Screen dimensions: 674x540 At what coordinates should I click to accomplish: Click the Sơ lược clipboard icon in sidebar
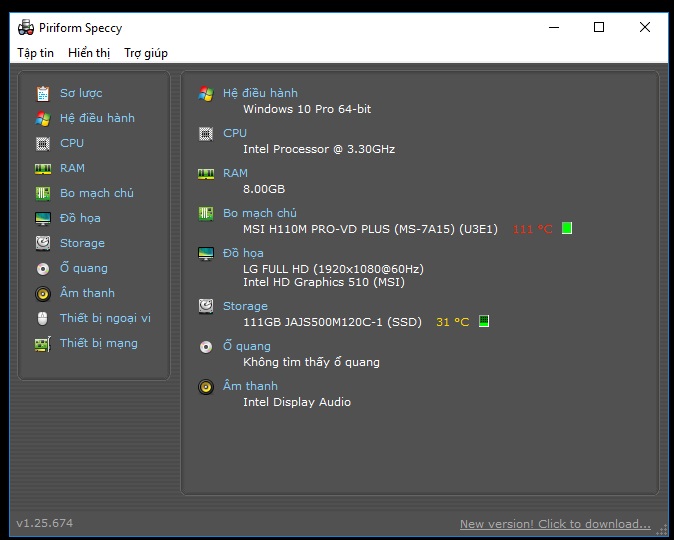point(43,93)
